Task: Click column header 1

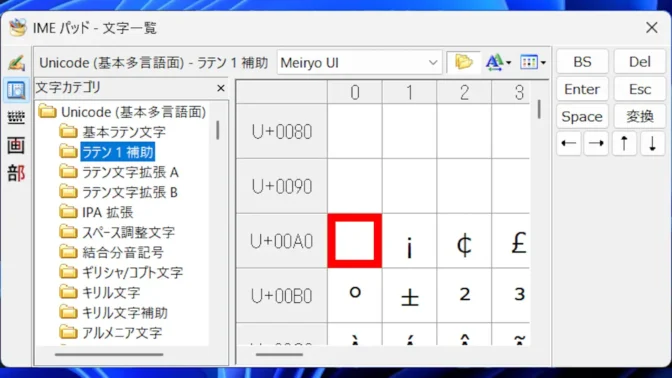Action: click(x=409, y=92)
